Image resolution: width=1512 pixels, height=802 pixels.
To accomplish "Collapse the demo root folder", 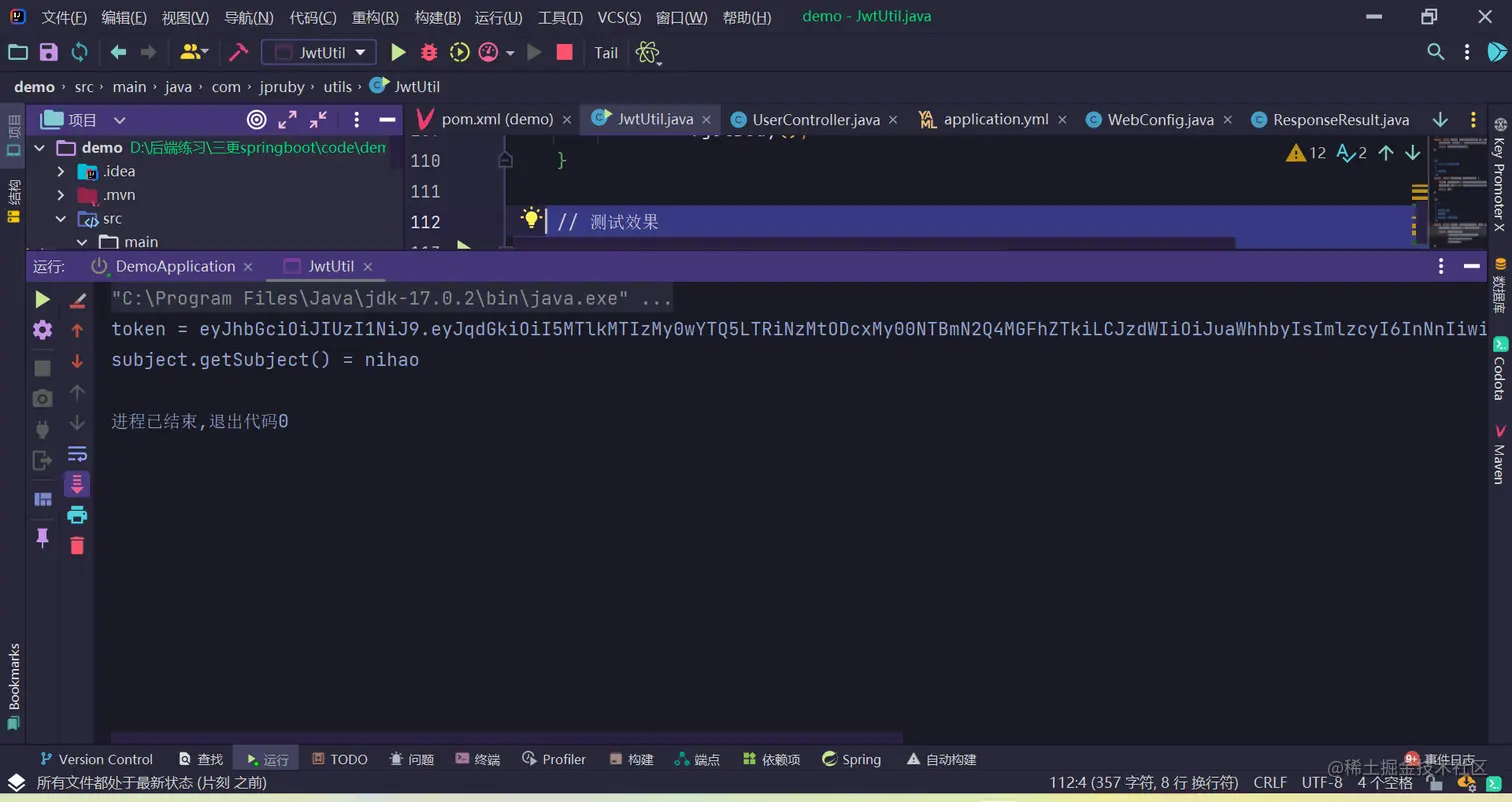I will (x=40, y=148).
